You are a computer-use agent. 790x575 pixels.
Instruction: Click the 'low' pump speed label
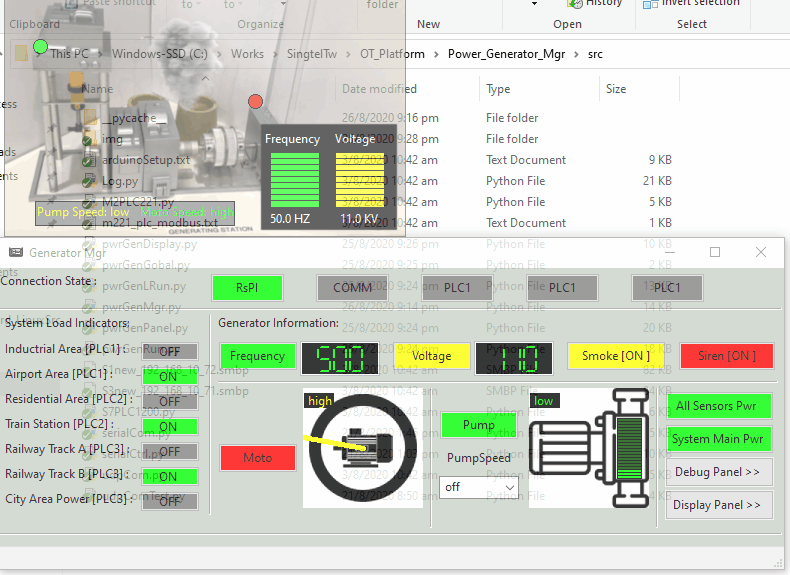(544, 401)
